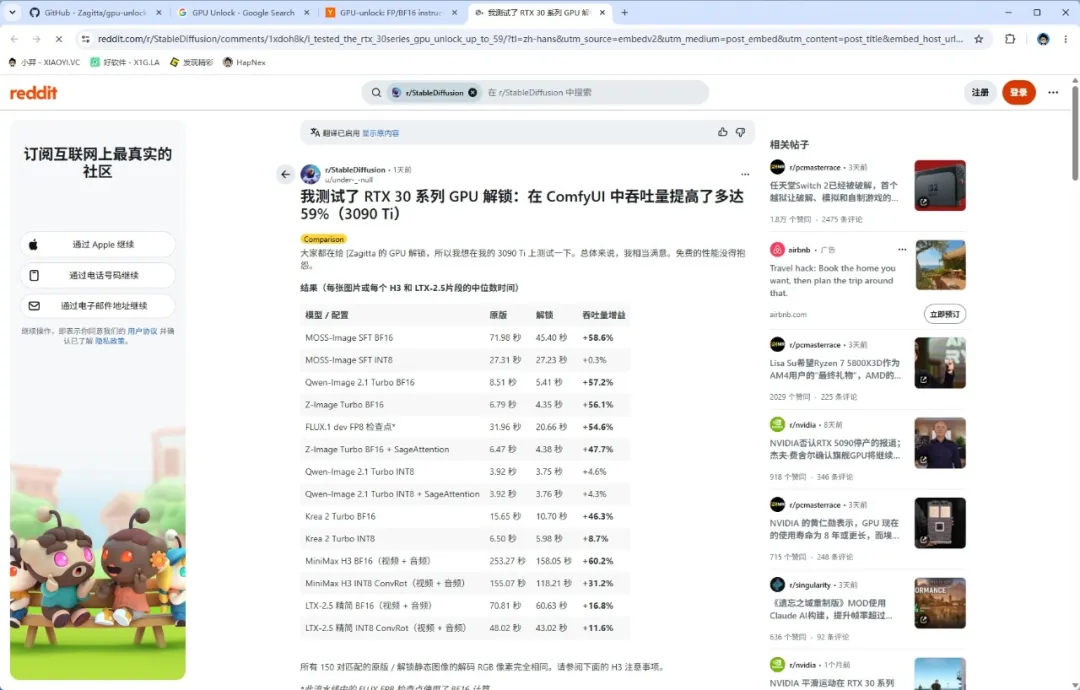Open the r/StableDiffusion community avatar

click(x=311, y=174)
